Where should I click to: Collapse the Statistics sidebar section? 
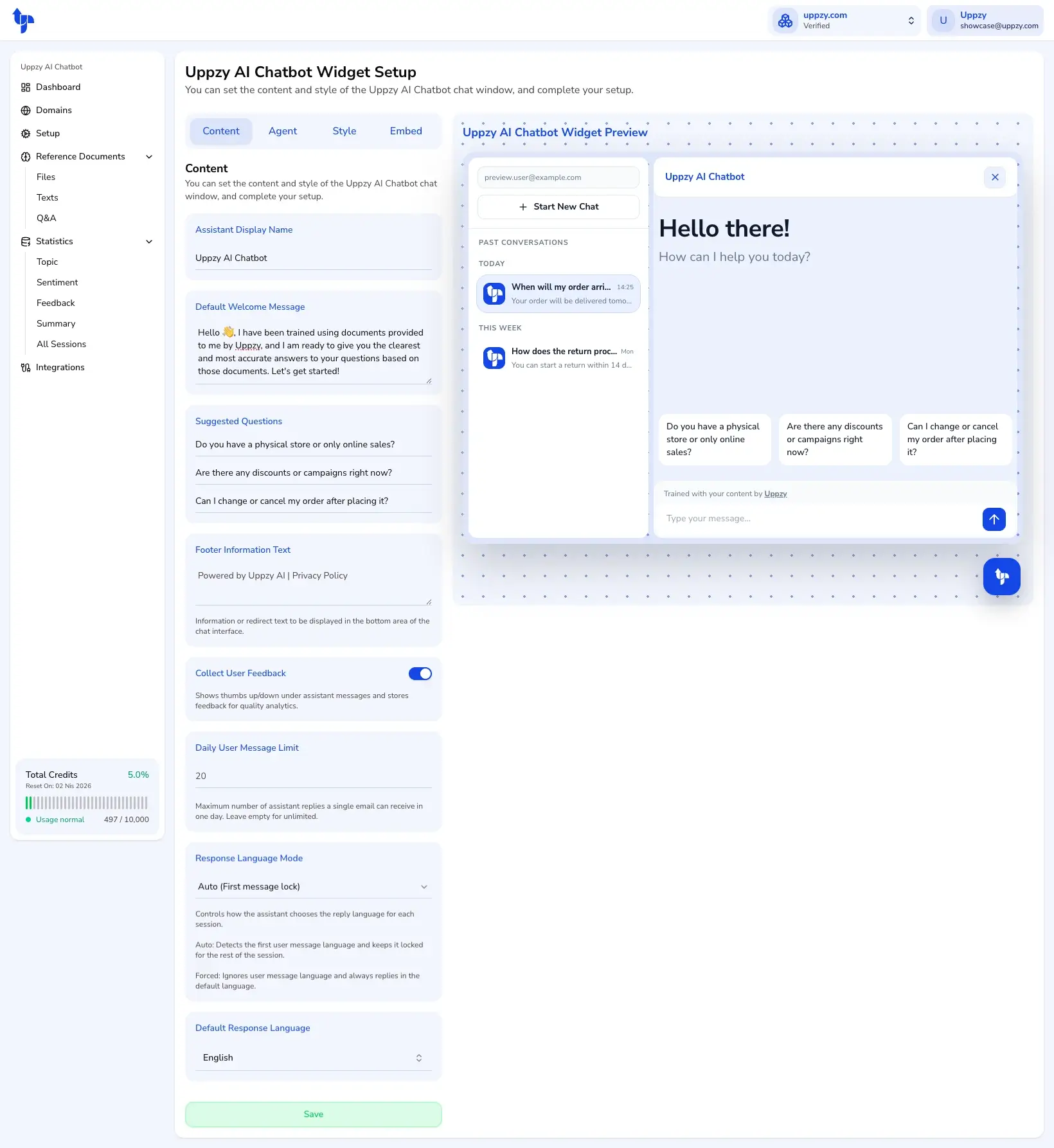coord(149,242)
